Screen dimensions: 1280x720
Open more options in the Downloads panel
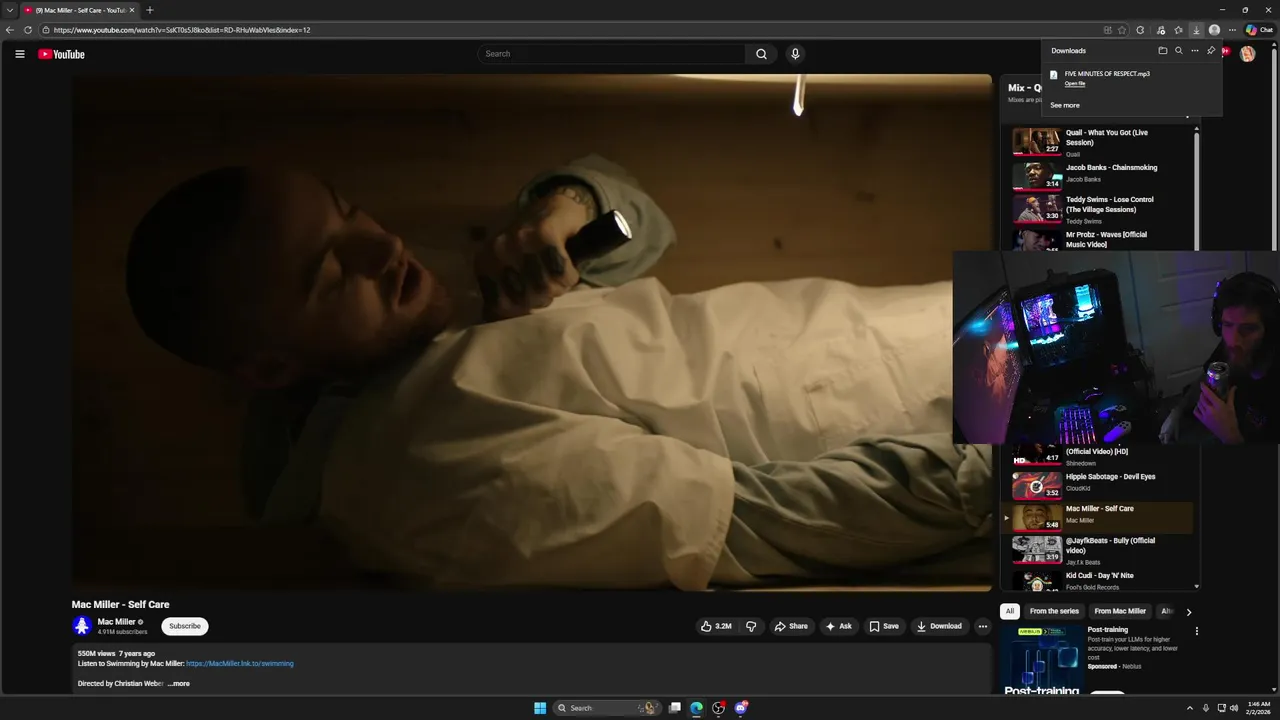pyautogui.click(x=1194, y=50)
